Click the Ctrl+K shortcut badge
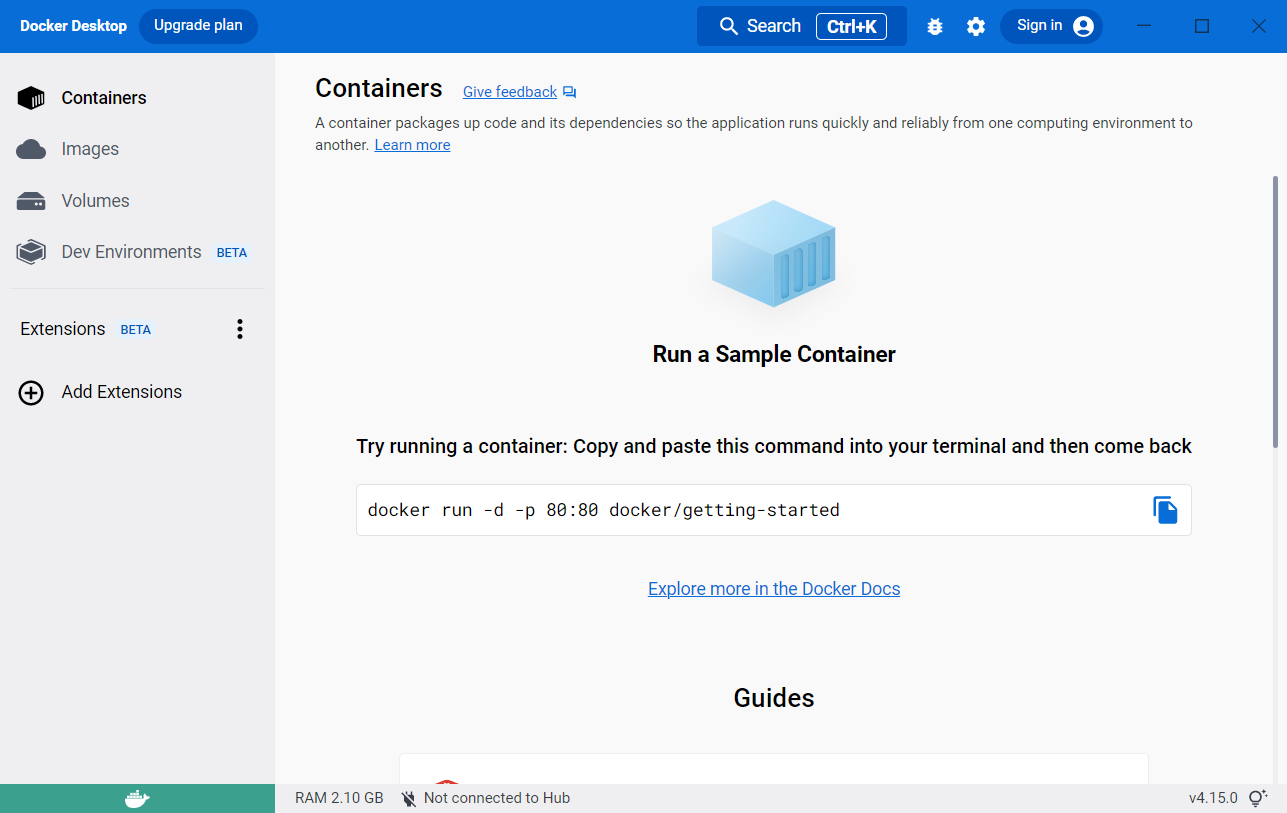Viewport: 1287px width, 813px height. tap(851, 27)
